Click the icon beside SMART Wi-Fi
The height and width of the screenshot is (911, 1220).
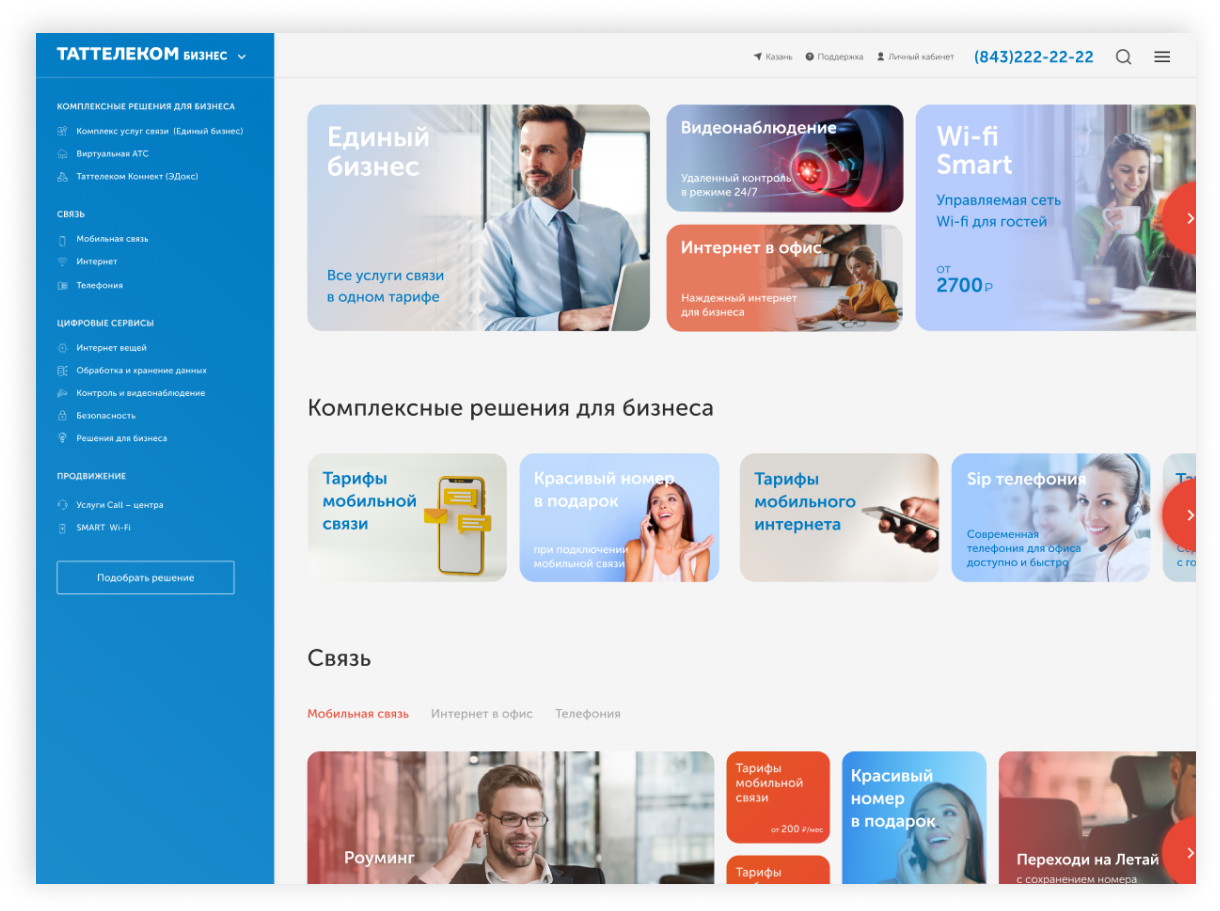pyautogui.click(x=62, y=528)
